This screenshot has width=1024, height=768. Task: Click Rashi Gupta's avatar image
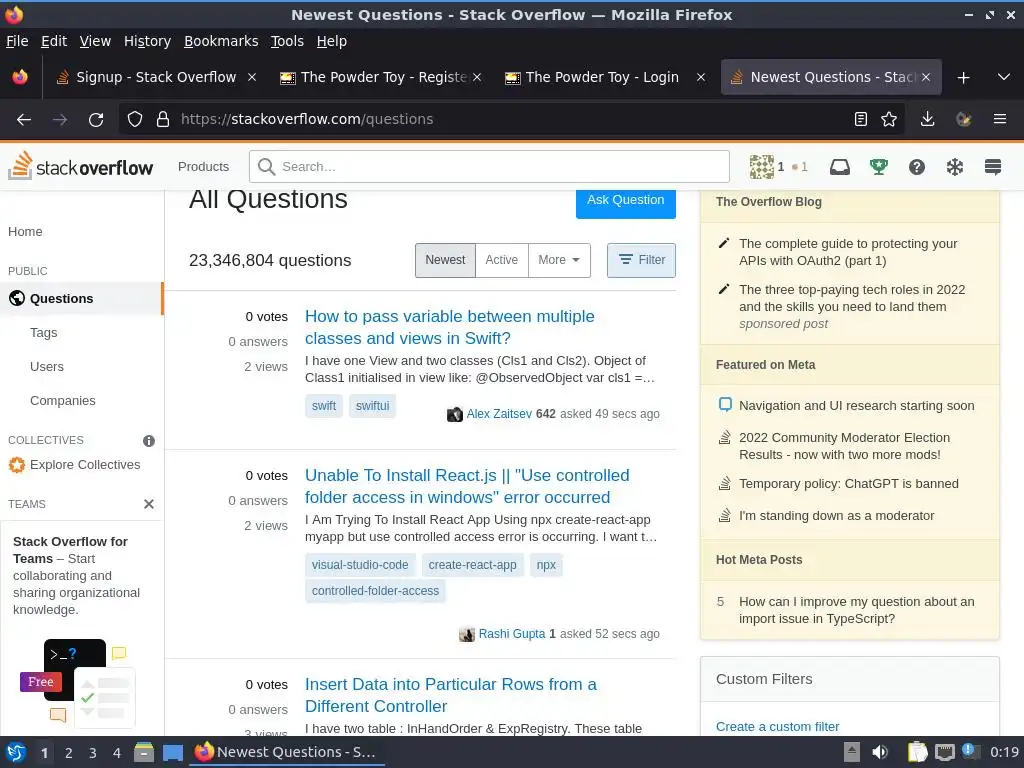click(x=466, y=634)
